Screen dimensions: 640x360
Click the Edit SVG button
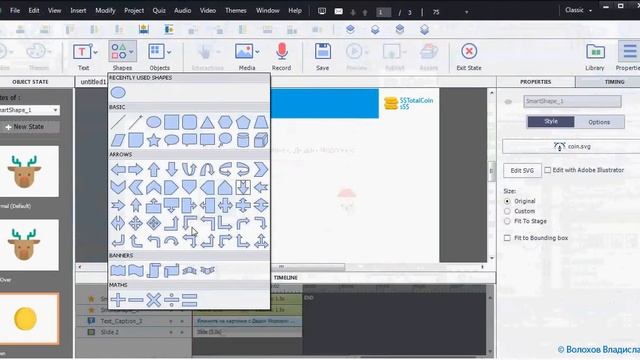point(522,170)
